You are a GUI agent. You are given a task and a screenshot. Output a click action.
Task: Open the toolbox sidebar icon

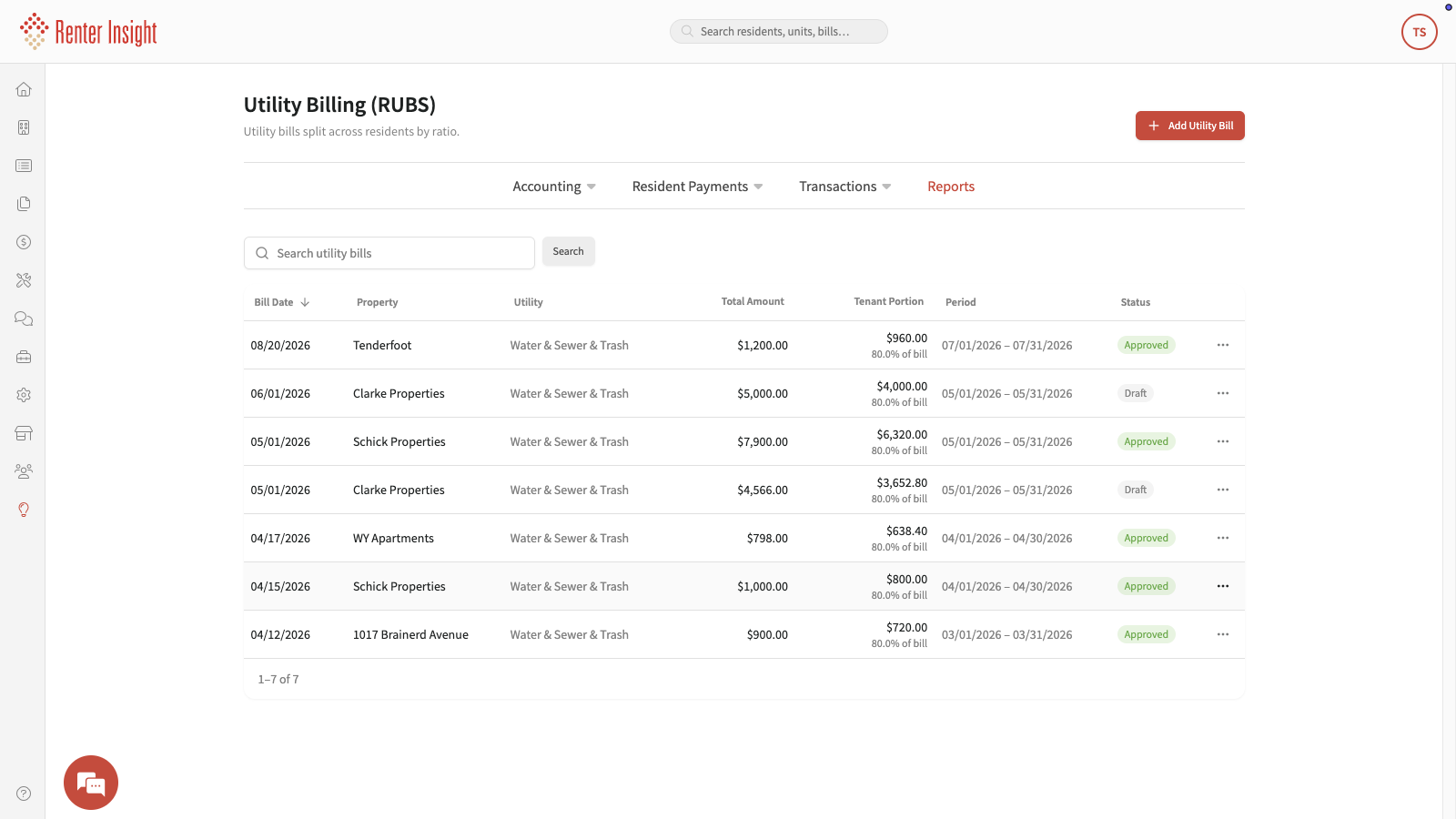click(x=24, y=357)
